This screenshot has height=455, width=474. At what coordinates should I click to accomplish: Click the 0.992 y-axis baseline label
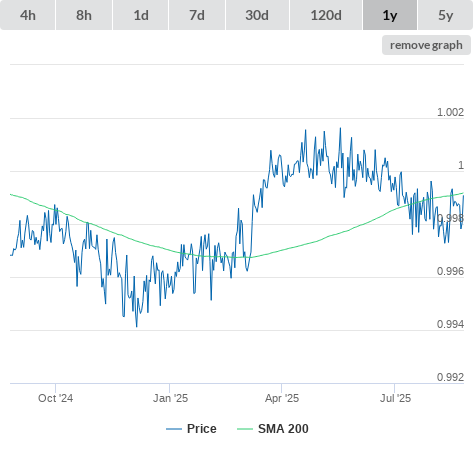(x=450, y=377)
